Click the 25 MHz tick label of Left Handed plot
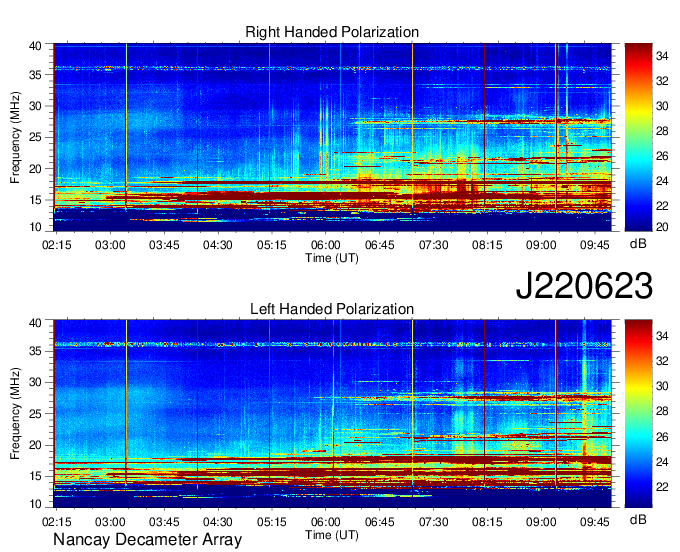The image size is (680, 552). [36, 414]
